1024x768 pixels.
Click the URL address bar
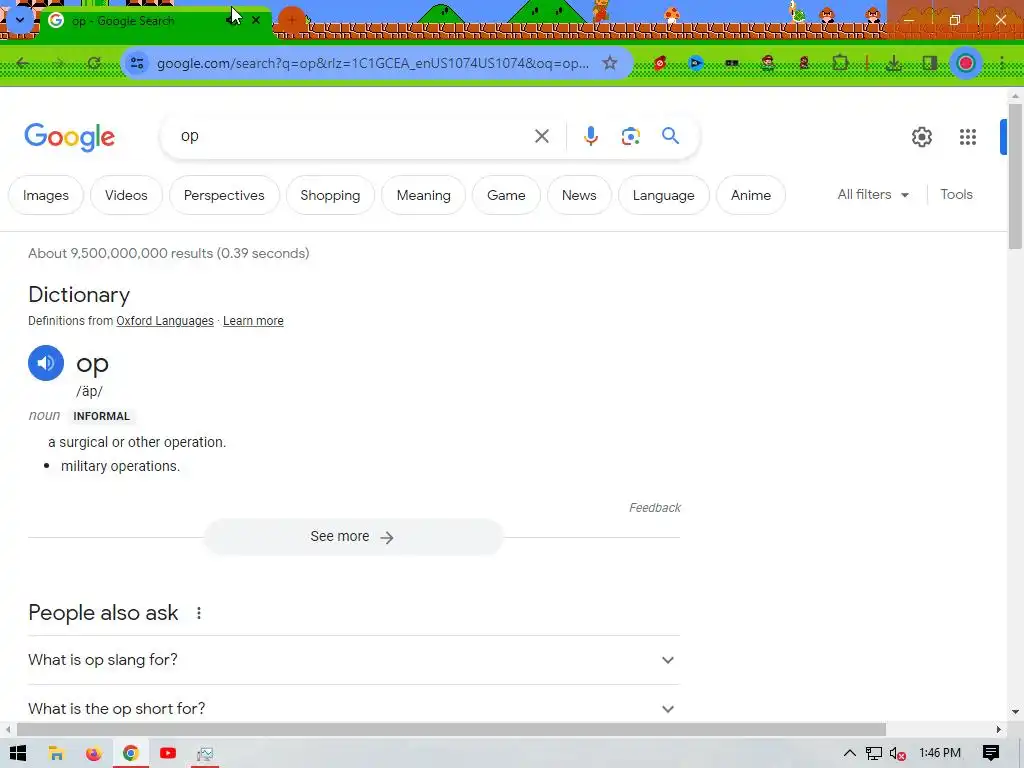tap(373, 63)
